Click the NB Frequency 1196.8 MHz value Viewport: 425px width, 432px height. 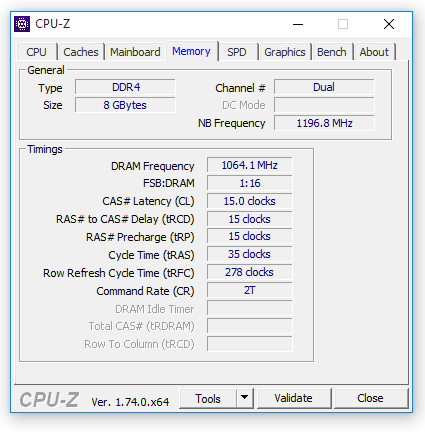(324, 123)
